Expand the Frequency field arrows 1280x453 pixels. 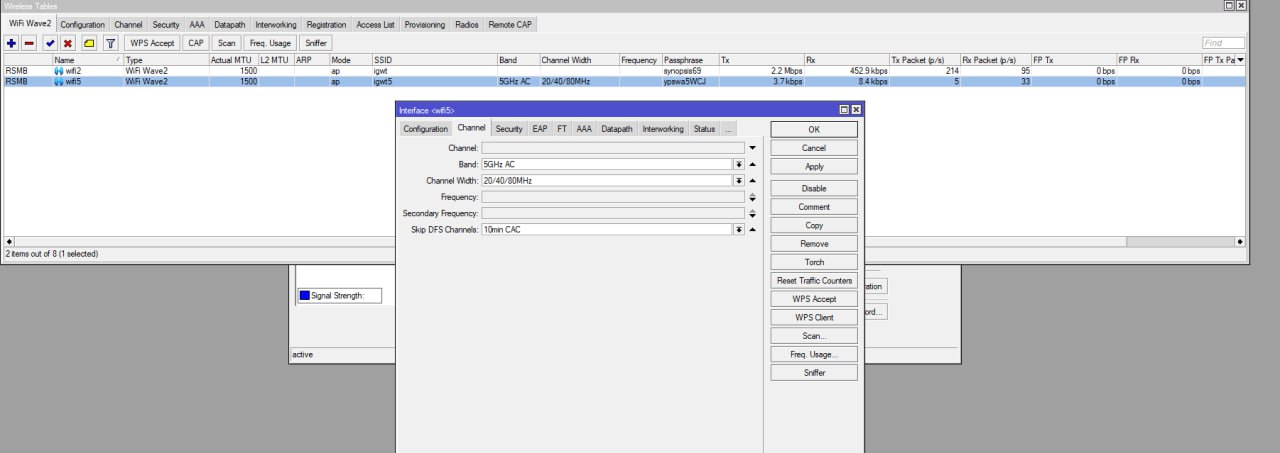(752, 197)
